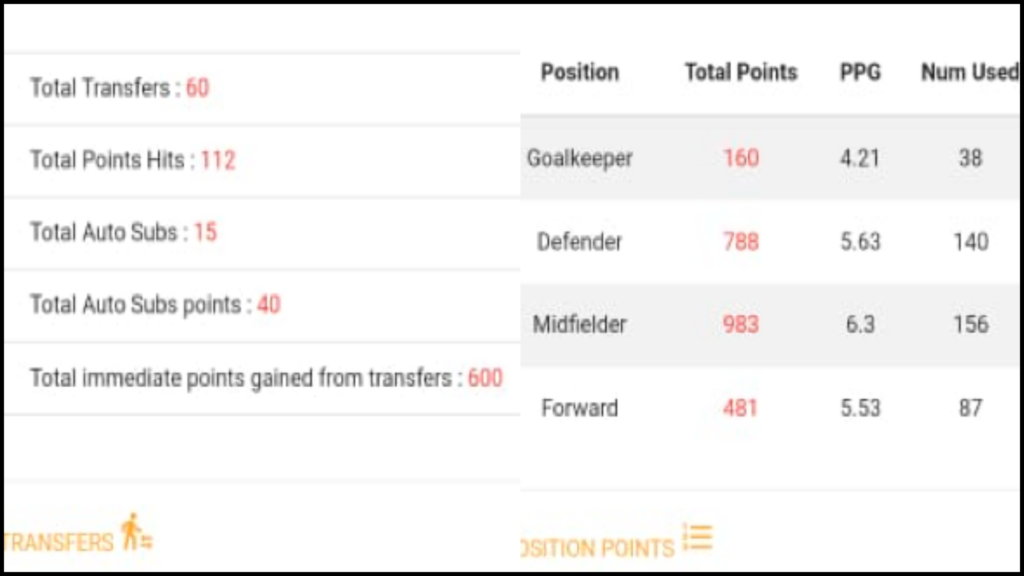Click the Total Transfers count 60
The width and height of the screenshot is (1024, 576).
(x=197, y=88)
